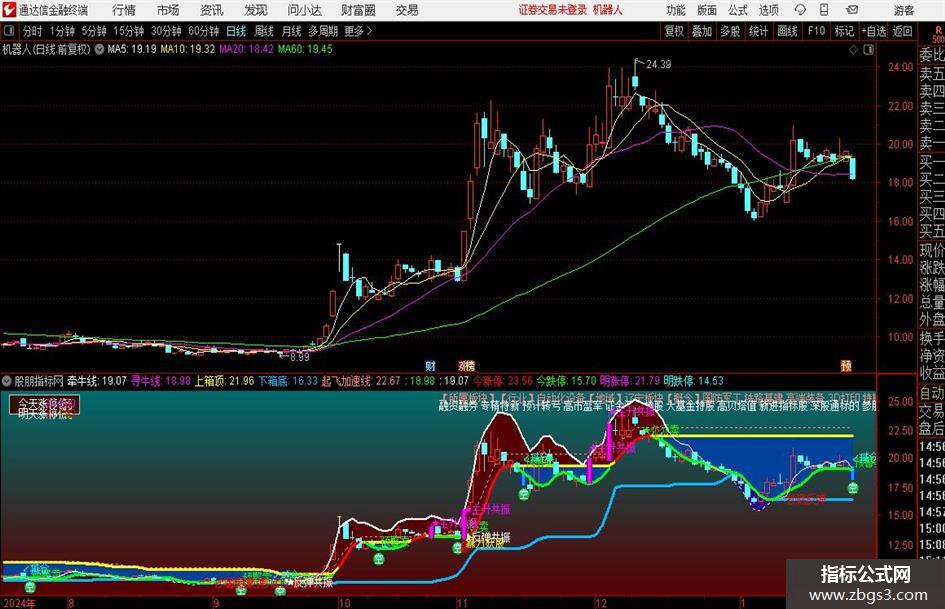Screen dimensions: 945x609
Task: Toggle the right side panel icon
Action: [x=868, y=50]
